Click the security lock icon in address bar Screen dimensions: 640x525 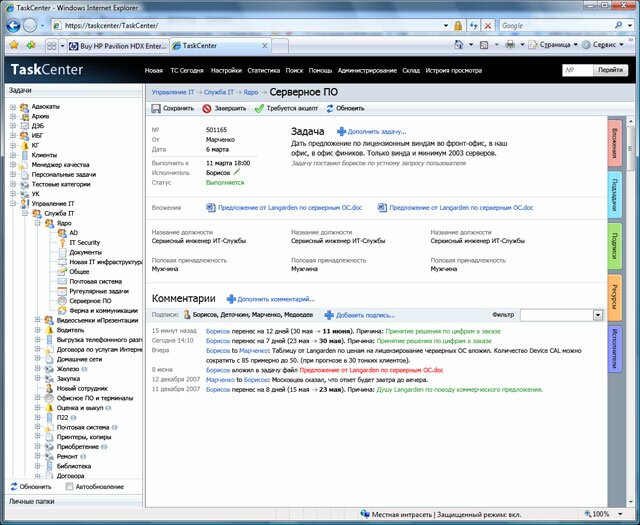coord(458,26)
